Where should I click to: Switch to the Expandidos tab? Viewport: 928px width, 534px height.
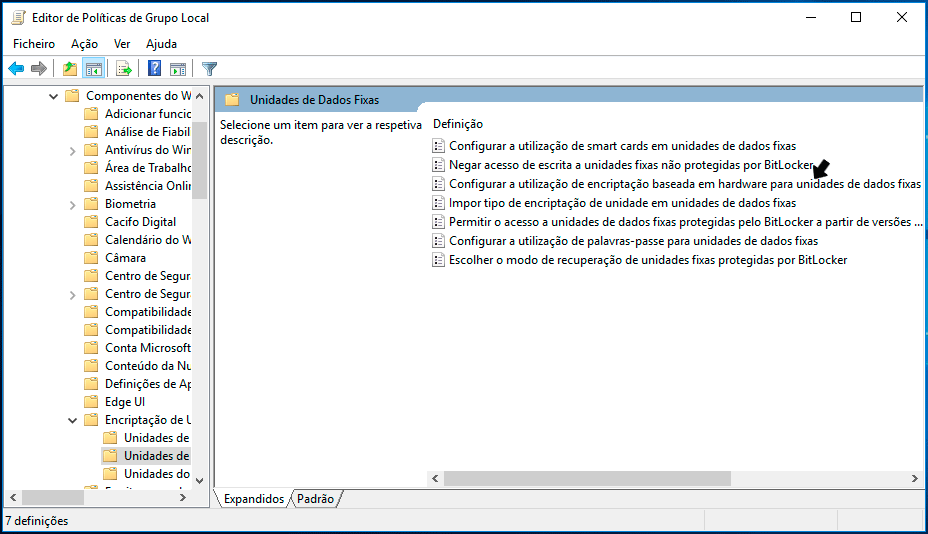[x=253, y=499]
